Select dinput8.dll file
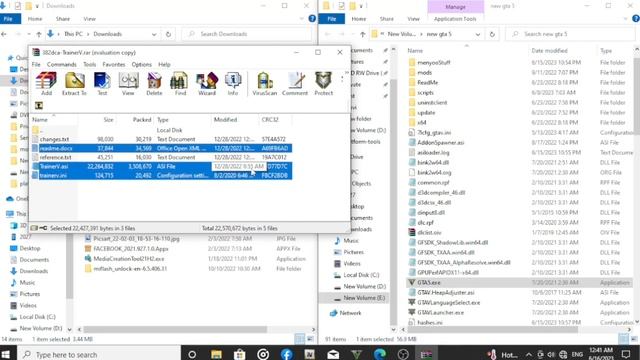Viewport: 640px width, 360px height. pyautogui.click(x=431, y=213)
